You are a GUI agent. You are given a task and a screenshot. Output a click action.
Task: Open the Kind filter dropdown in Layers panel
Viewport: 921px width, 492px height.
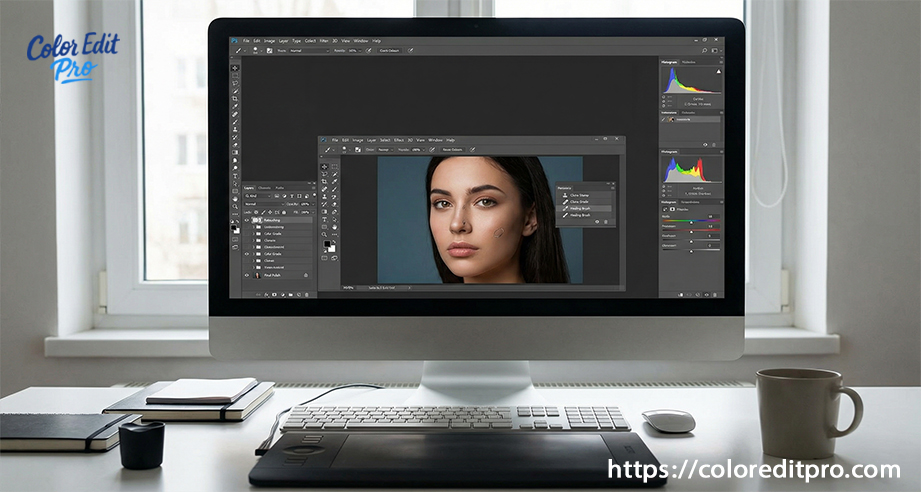[x=258, y=196]
